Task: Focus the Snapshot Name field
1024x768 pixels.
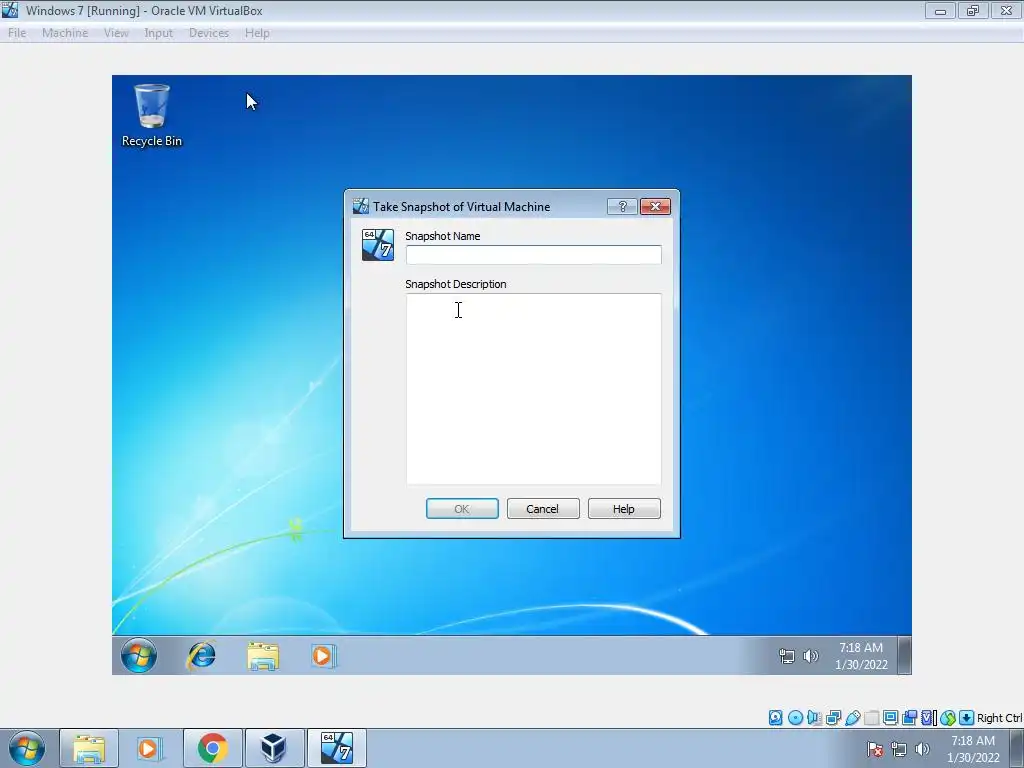Action: pyautogui.click(x=534, y=255)
